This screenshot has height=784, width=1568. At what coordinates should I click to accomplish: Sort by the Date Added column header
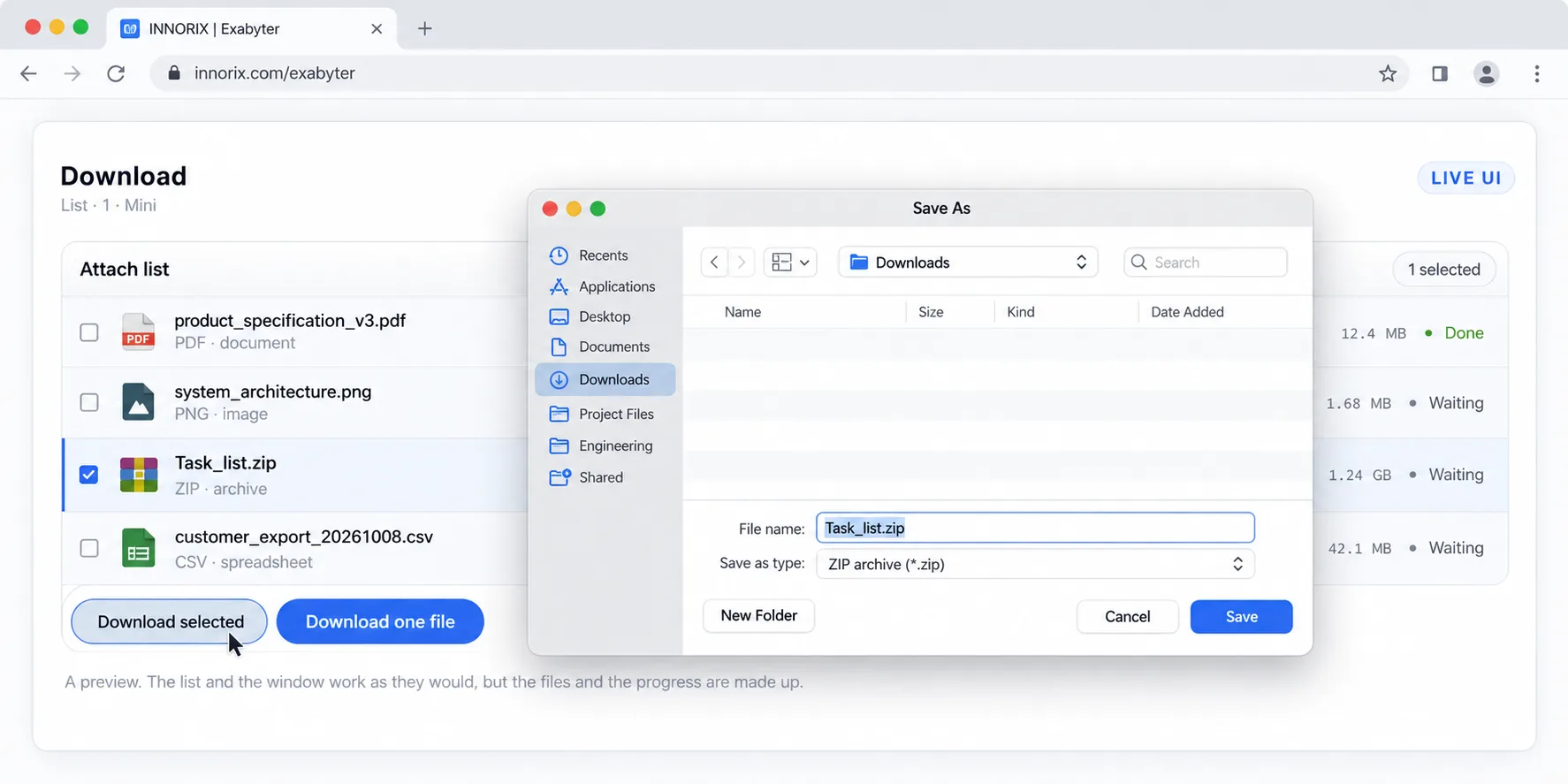(1187, 312)
